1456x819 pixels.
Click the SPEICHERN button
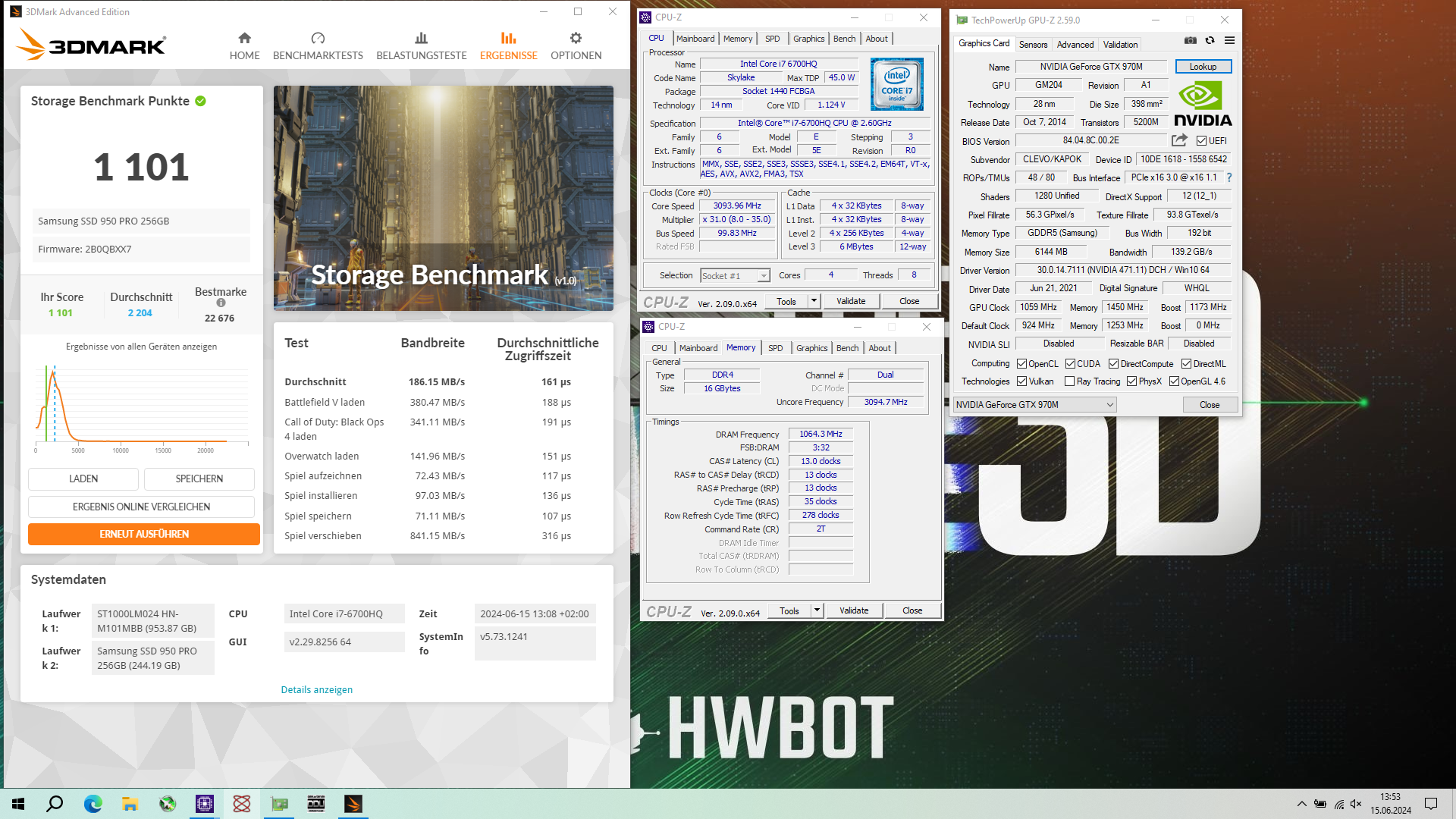[x=199, y=479]
